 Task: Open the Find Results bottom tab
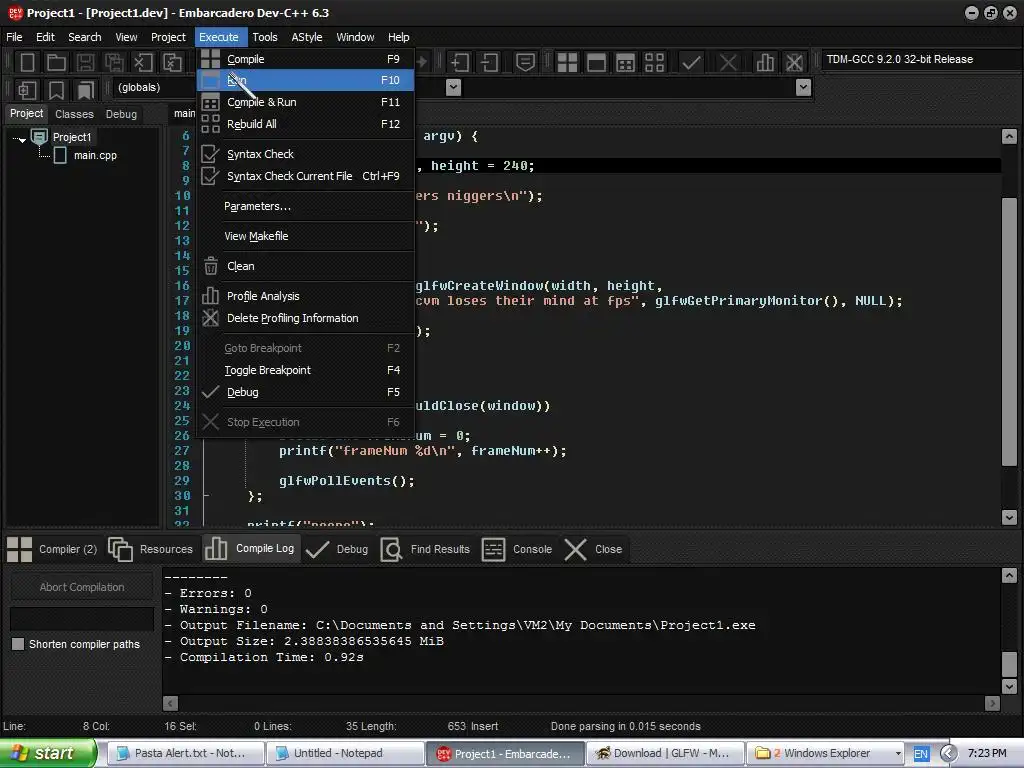pyautogui.click(x=425, y=549)
